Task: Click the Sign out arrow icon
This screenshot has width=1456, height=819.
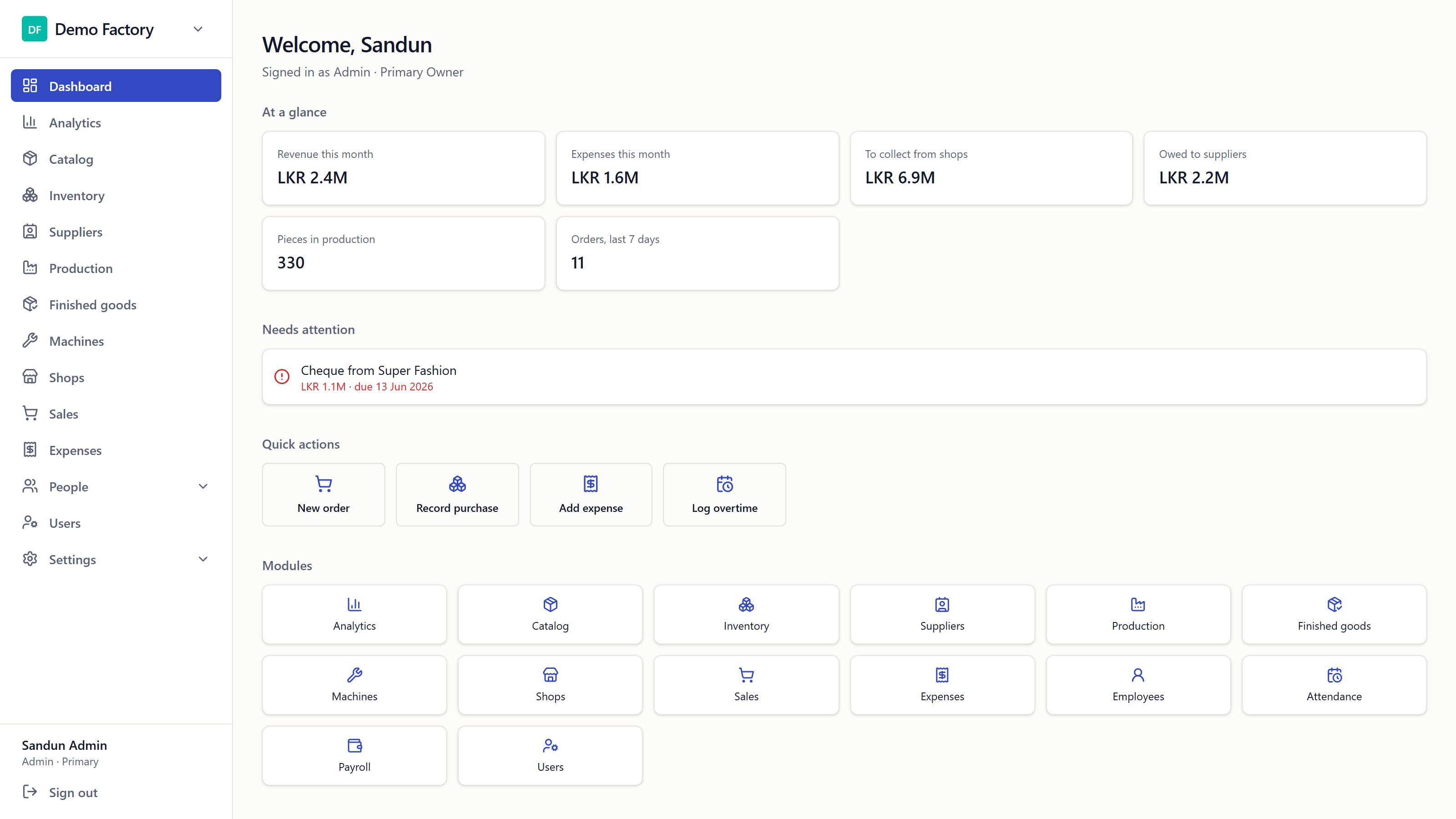Action: coord(30,792)
